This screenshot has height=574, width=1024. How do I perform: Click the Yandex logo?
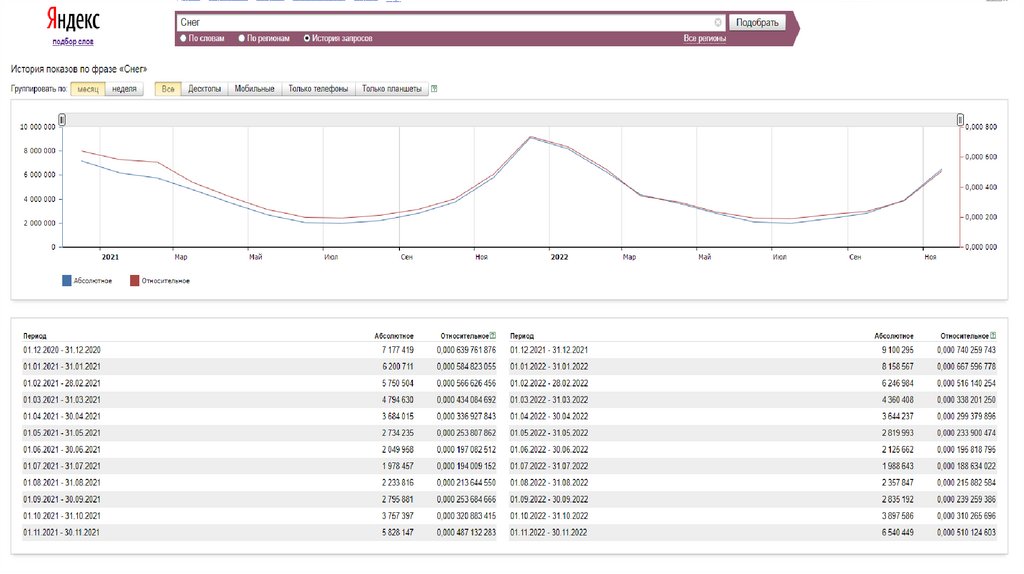[x=73, y=21]
